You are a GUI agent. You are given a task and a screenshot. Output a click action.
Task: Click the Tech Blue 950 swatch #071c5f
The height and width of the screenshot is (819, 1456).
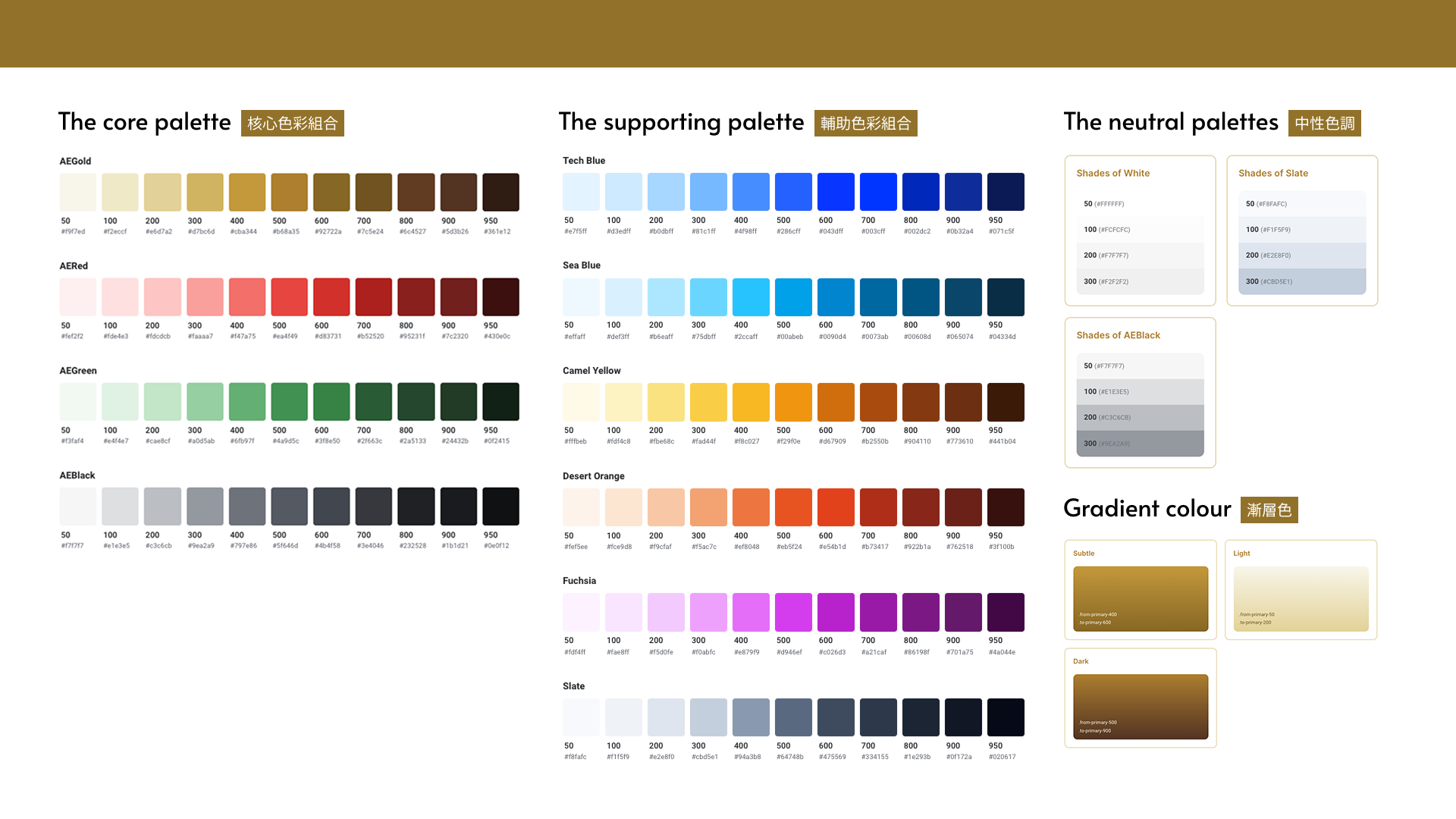[x=1006, y=191]
